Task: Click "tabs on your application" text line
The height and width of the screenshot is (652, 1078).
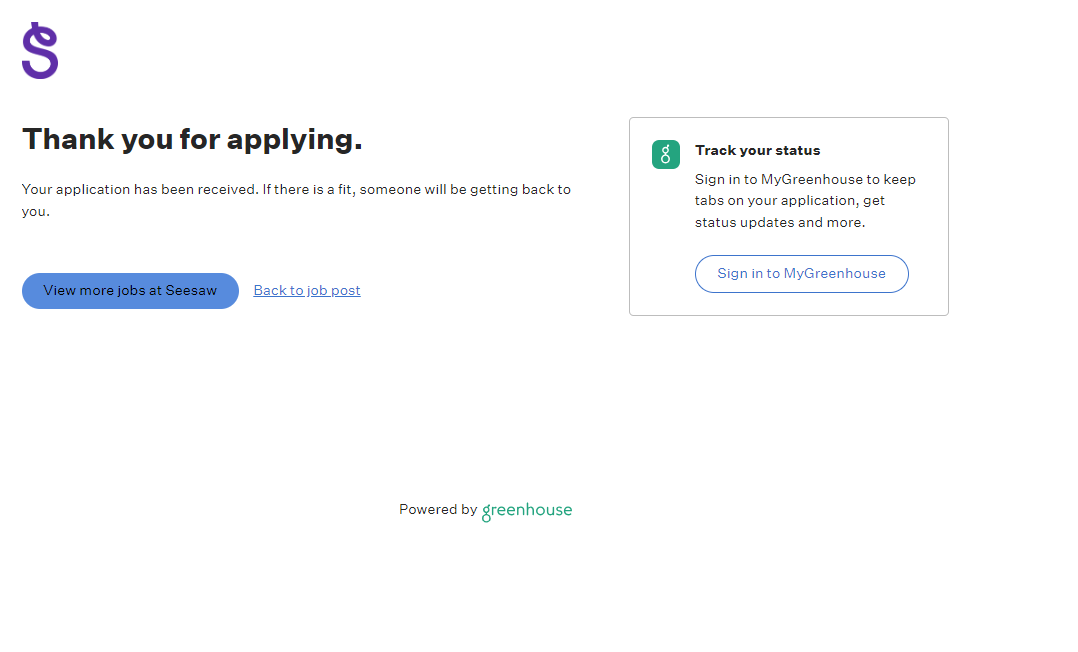Action: tap(775, 201)
